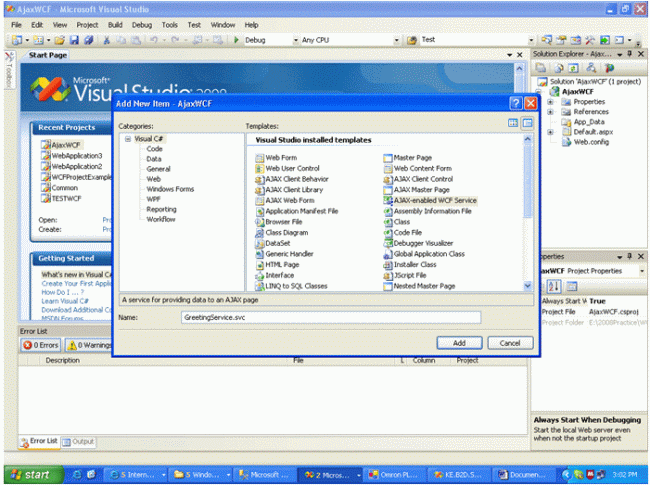Open the Any CPU platform dropdown
Image resolution: width=650 pixels, height=485 pixels.
click(x=396, y=40)
